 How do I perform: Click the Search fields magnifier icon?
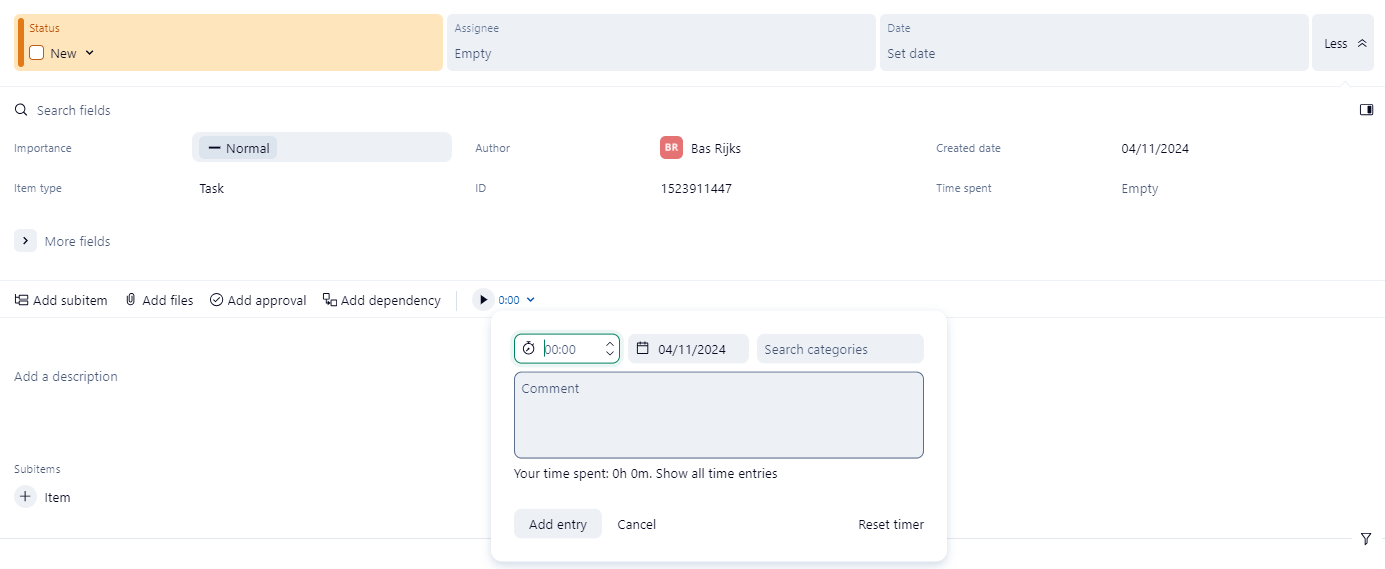21,110
